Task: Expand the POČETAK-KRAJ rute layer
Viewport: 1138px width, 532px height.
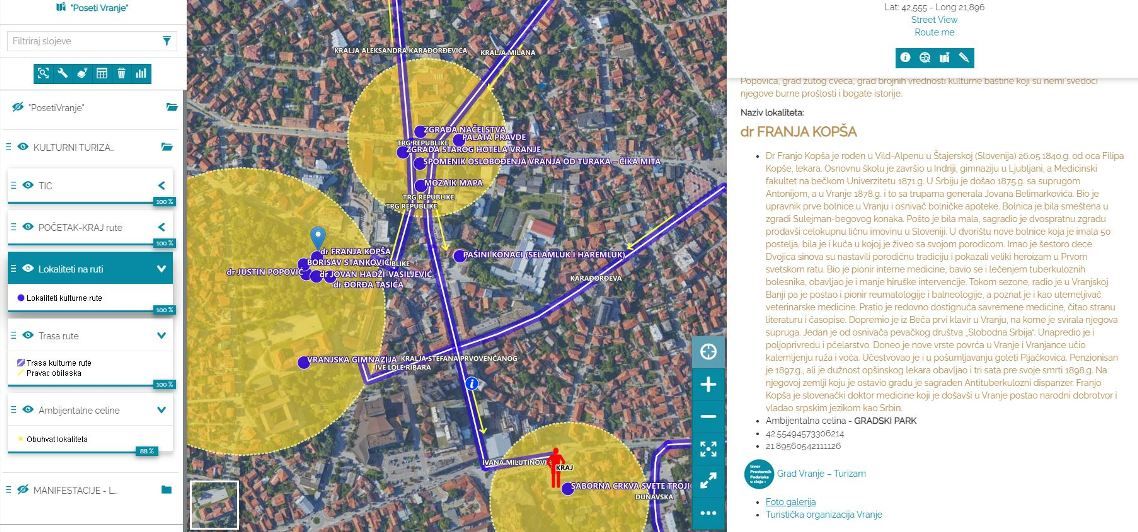Action: 161,227
